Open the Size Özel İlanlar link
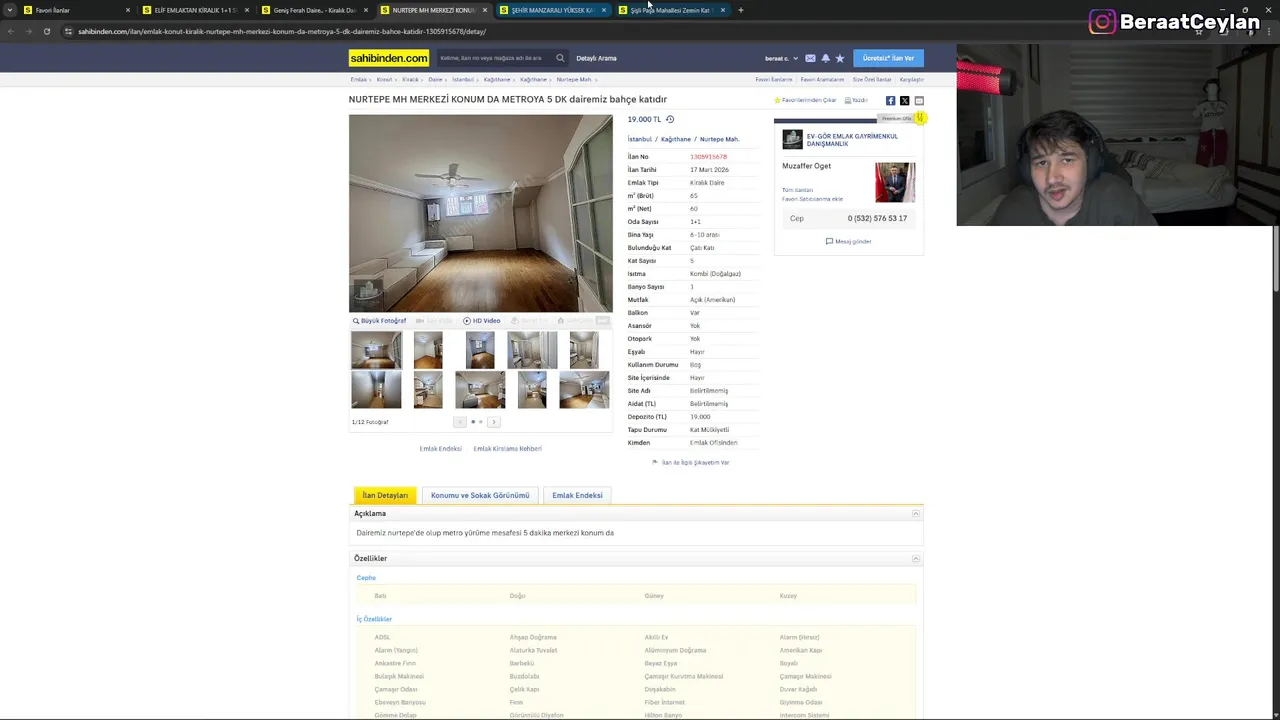 pyautogui.click(x=871, y=79)
